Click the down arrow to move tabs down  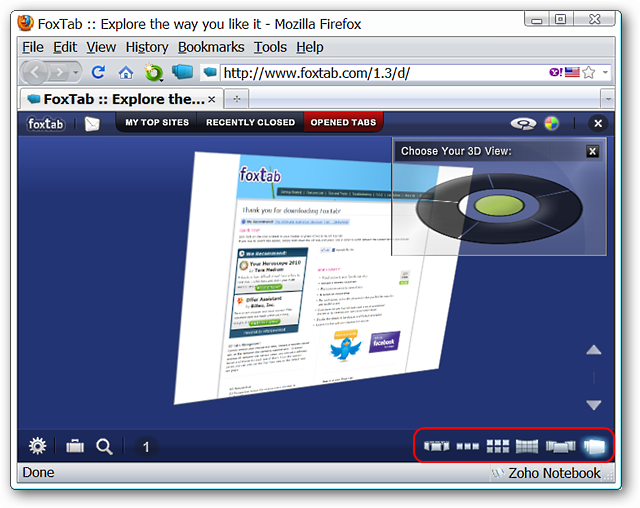coord(594,404)
